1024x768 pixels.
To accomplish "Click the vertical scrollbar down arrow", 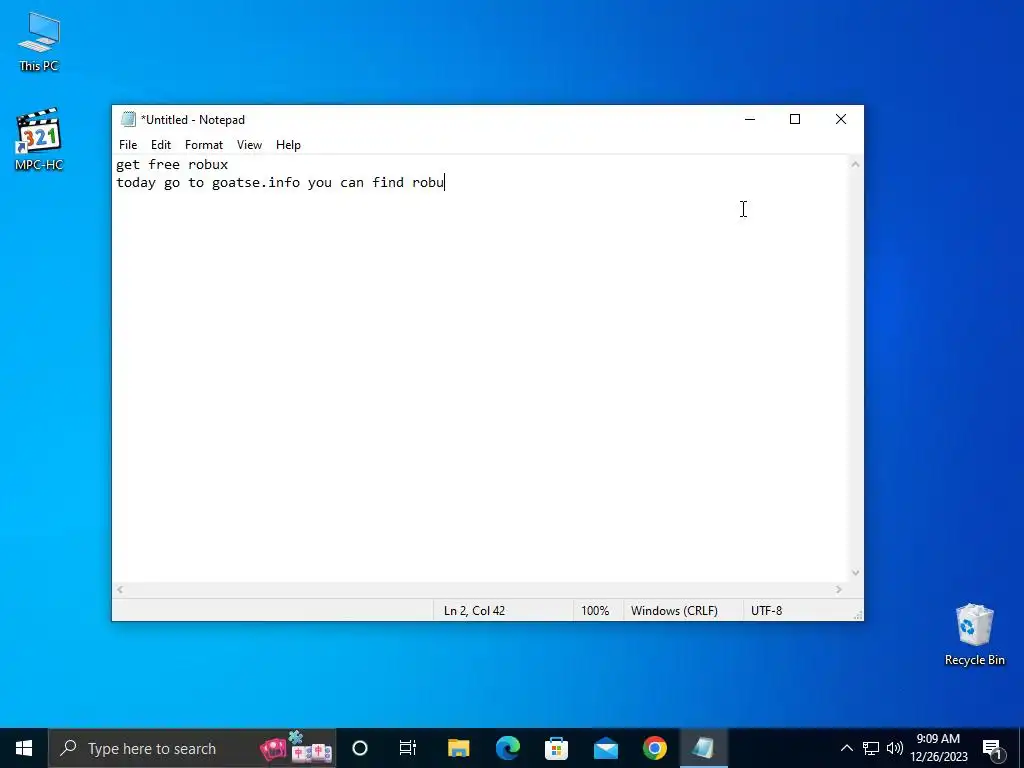I will click(x=855, y=573).
